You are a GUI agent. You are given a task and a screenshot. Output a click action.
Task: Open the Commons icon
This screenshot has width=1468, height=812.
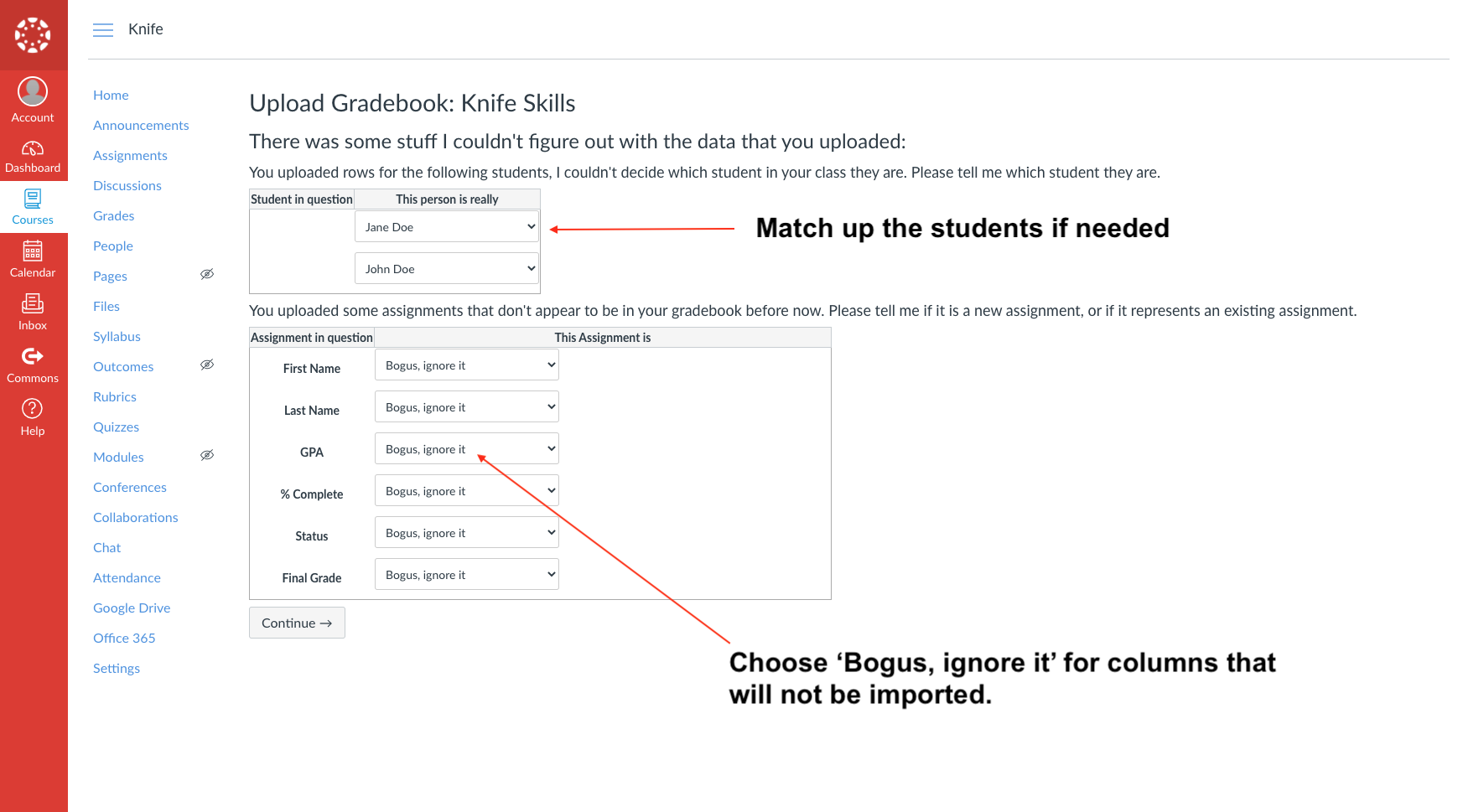pos(33,356)
